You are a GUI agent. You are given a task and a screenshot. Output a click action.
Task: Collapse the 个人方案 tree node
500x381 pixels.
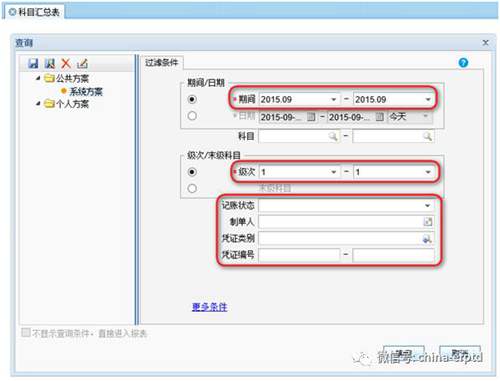coord(38,104)
